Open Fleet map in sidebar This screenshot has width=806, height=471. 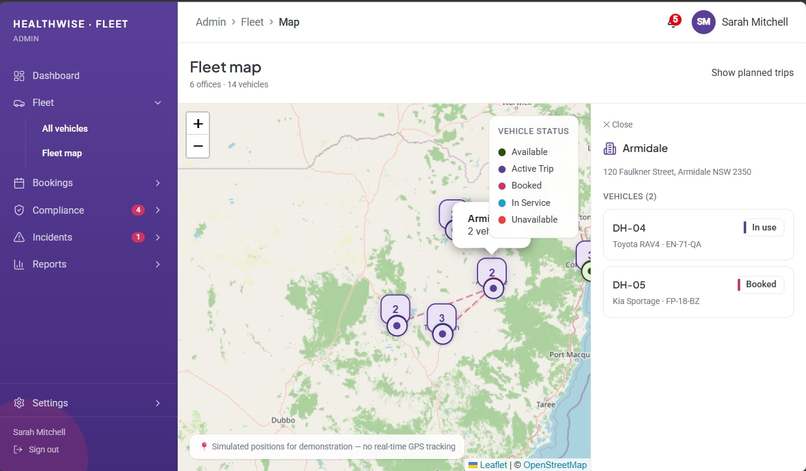62,153
